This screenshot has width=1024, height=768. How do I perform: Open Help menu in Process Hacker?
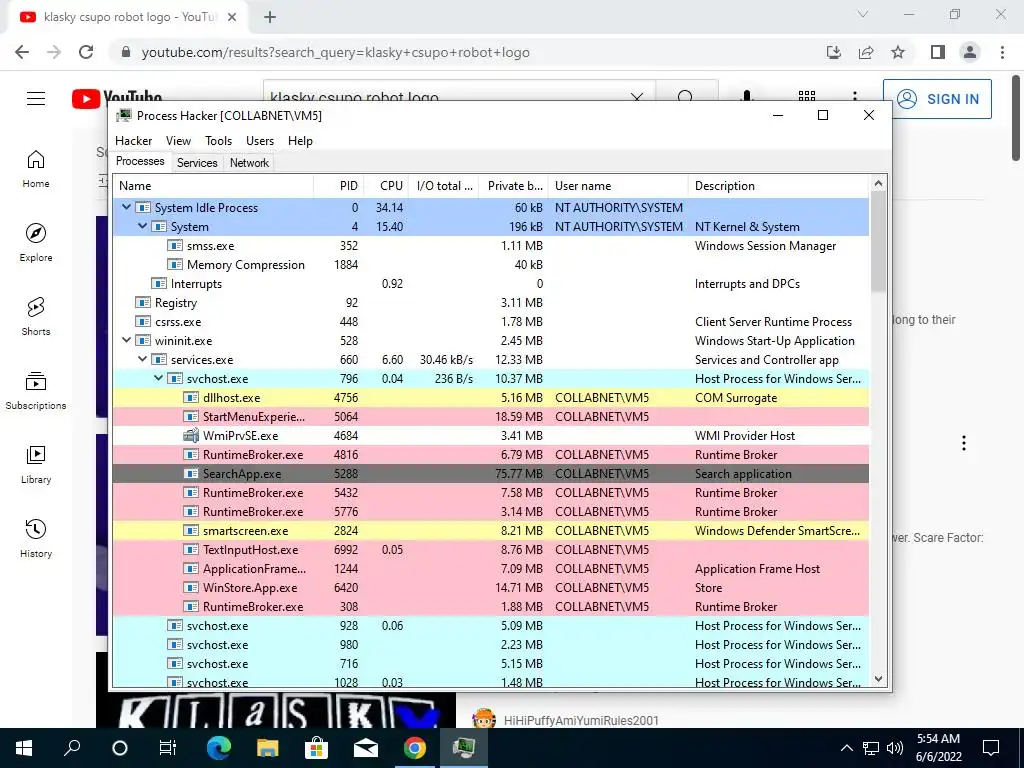300,140
